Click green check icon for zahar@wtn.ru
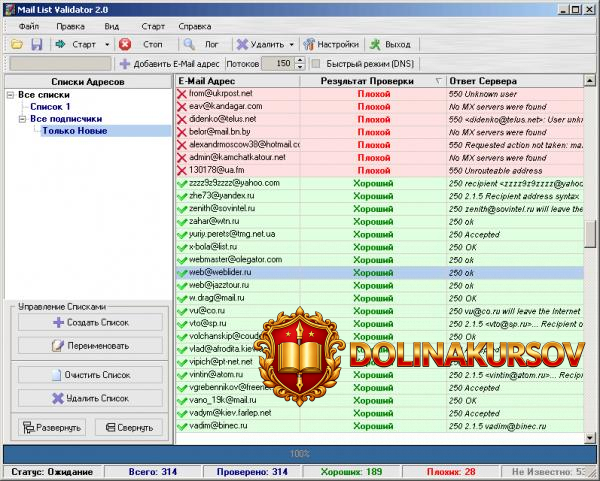 (x=182, y=222)
